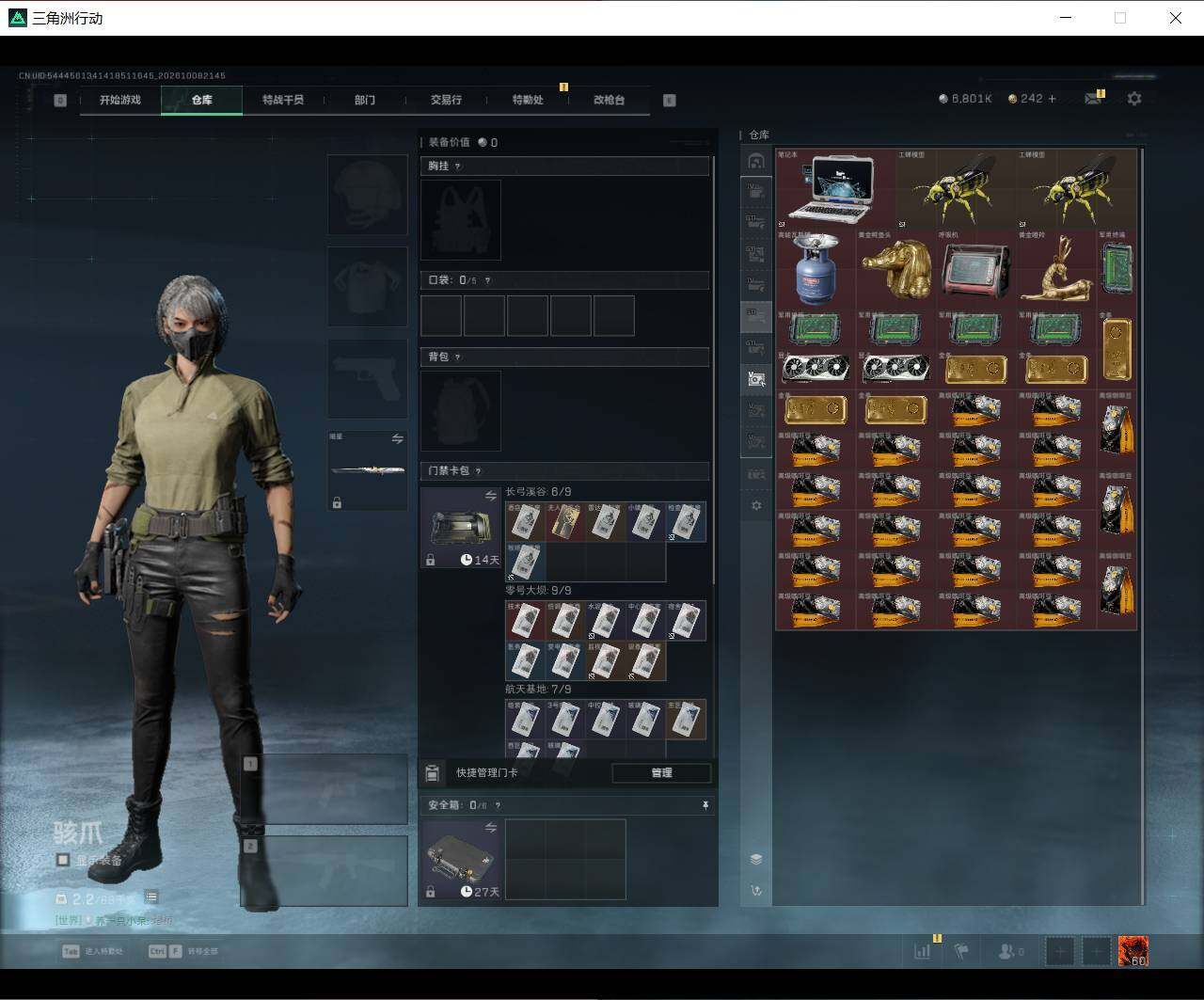Click the swap arrows on the melee weapon slot

pos(397,438)
